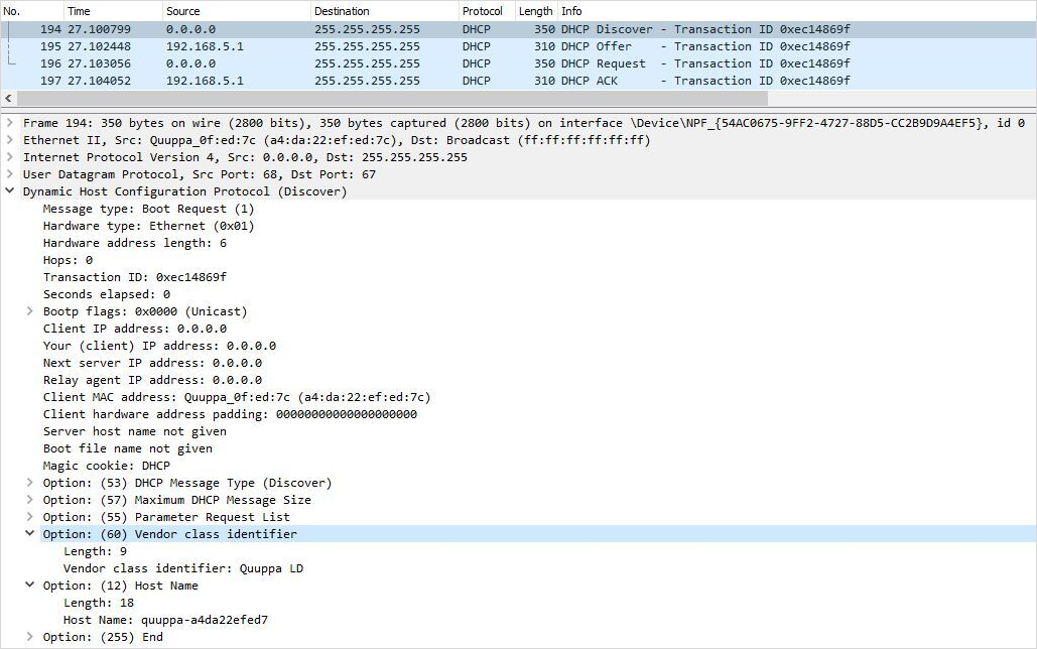The width and height of the screenshot is (1037, 649).
Task: Click time 27.100799 in packet 194
Action: (x=99, y=29)
